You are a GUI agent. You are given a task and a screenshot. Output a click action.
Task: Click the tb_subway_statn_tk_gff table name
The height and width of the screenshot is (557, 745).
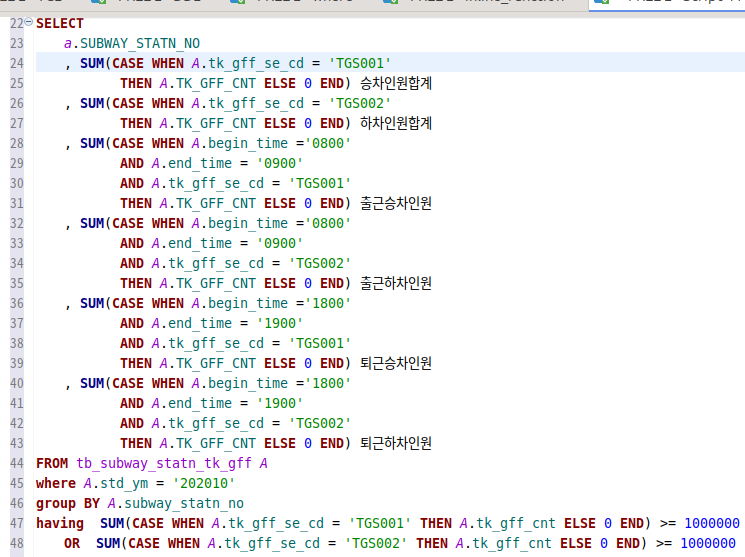[166, 463]
